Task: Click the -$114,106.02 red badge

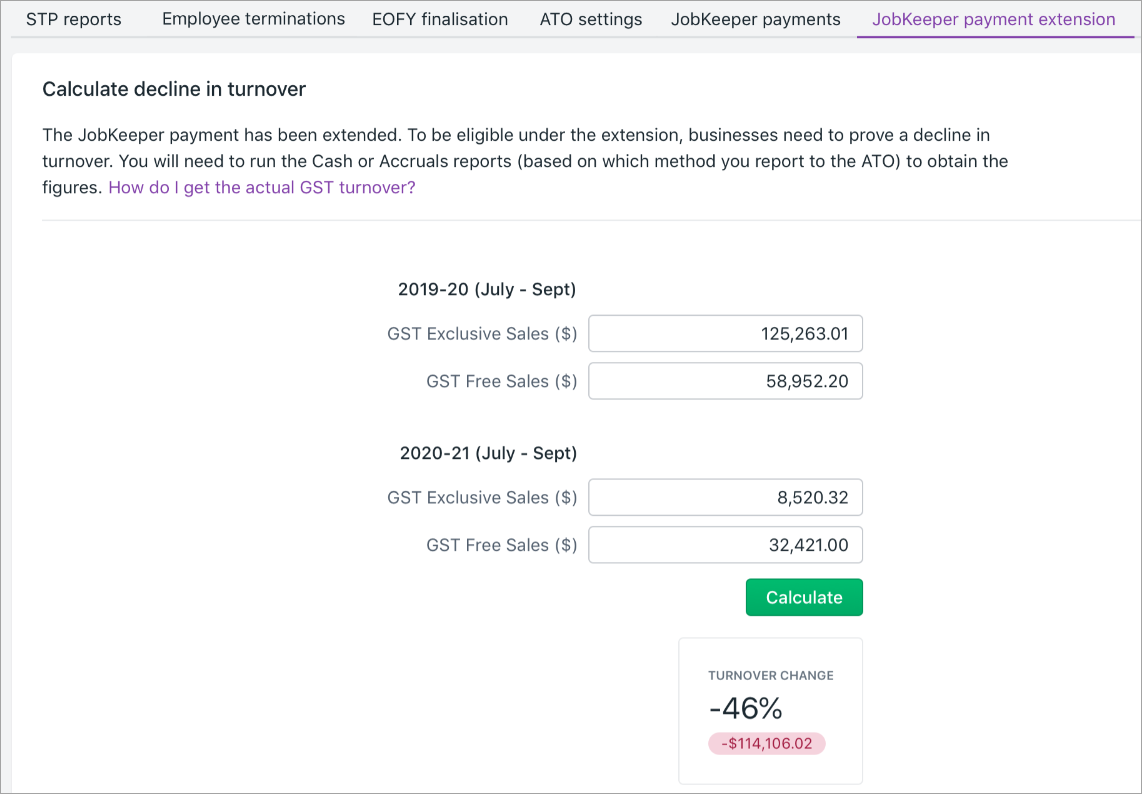Action: pyautogui.click(x=767, y=744)
